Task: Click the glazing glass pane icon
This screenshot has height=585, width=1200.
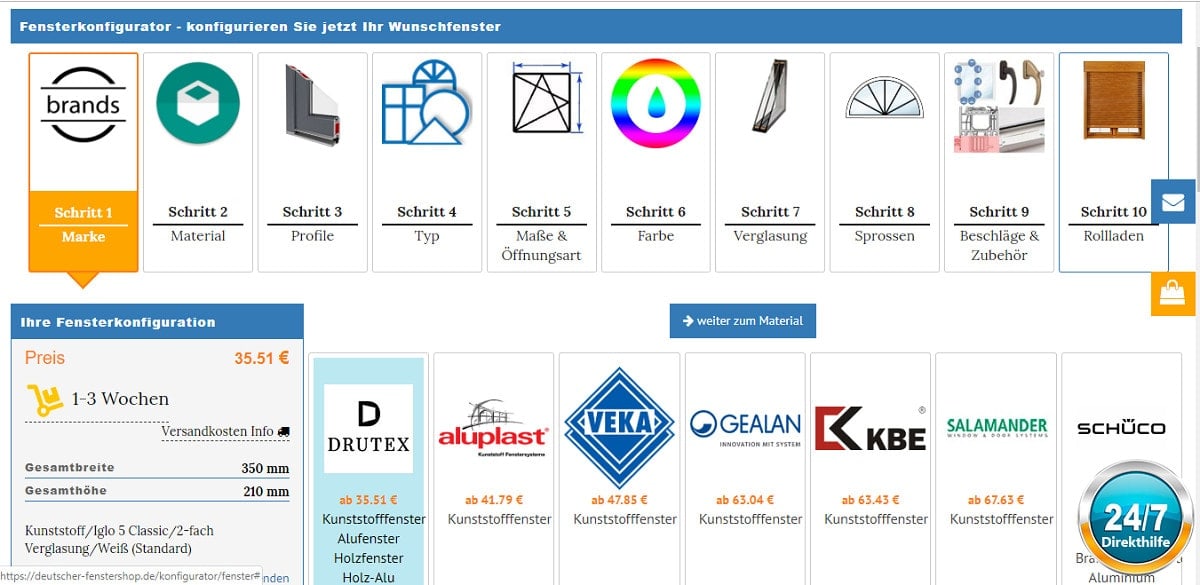Action: pos(770,97)
